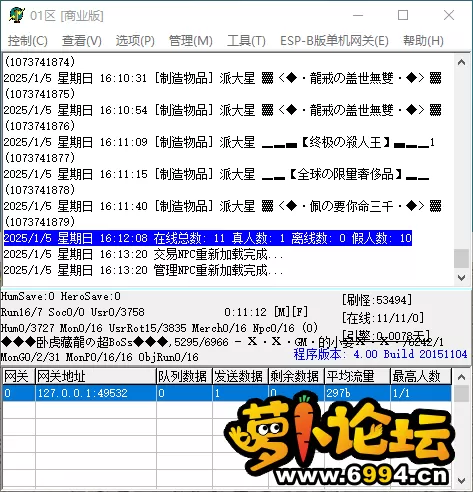Click the HumSave:0 HeroSave:0 status line

[61, 296]
